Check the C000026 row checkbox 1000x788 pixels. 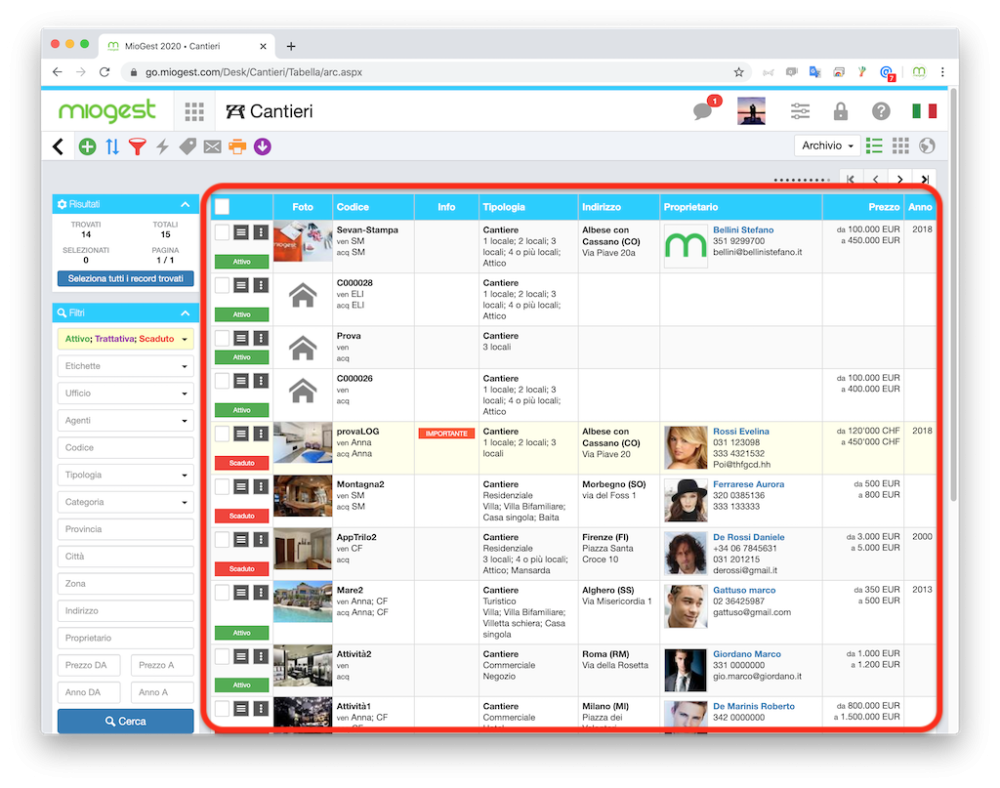[221, 381]
